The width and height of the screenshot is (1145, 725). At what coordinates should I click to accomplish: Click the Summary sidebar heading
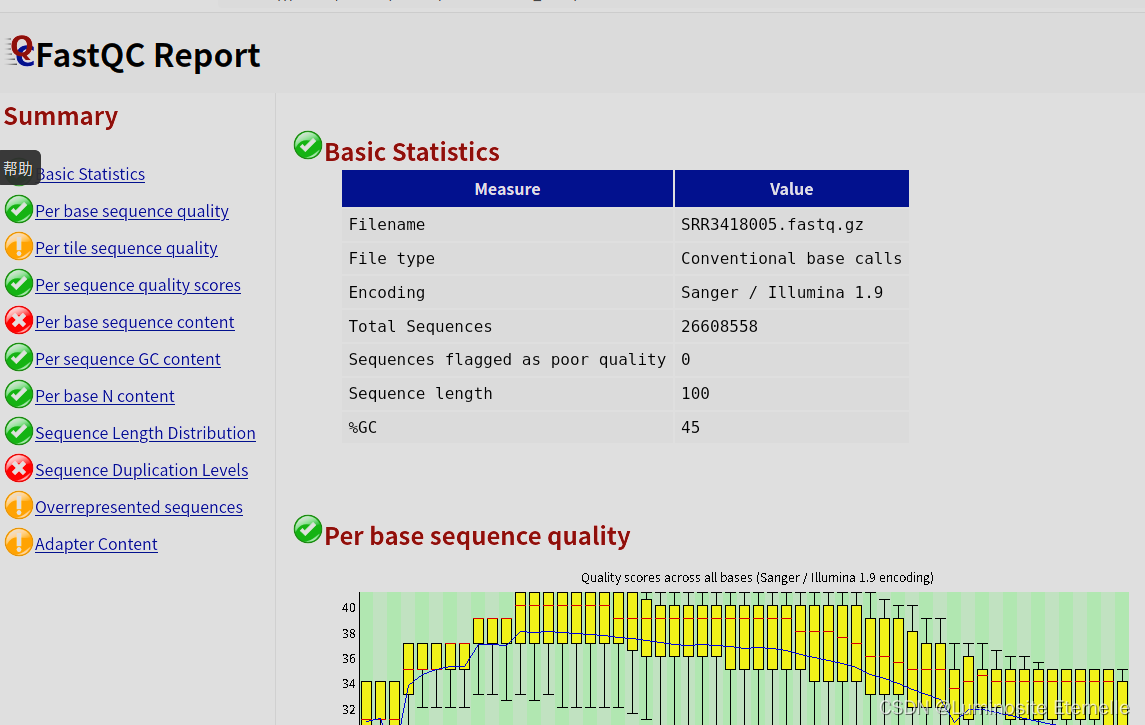click(x=60, y=116)
